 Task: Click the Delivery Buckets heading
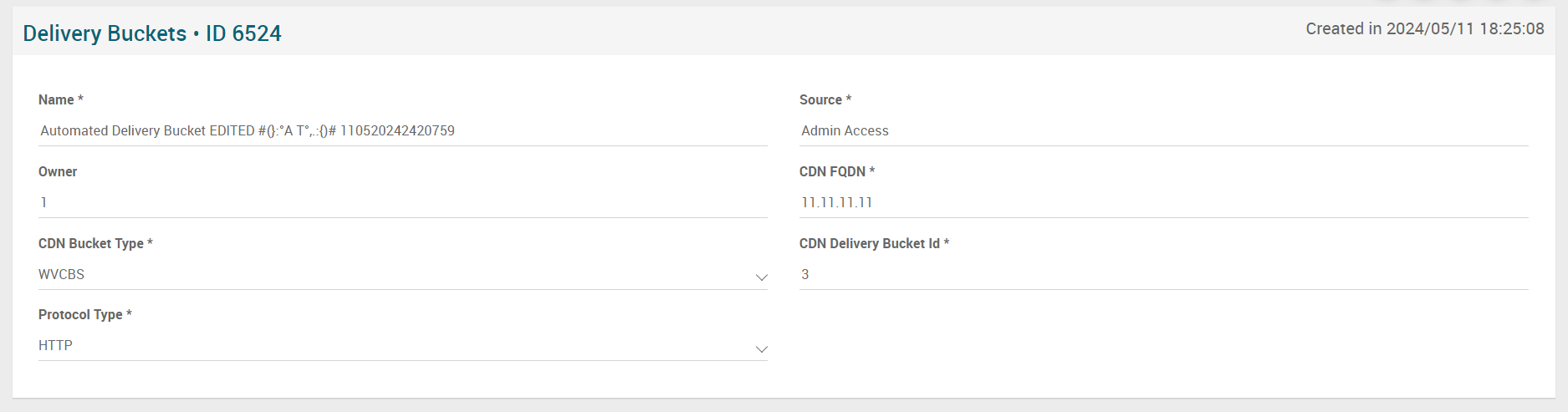[105, 33]
